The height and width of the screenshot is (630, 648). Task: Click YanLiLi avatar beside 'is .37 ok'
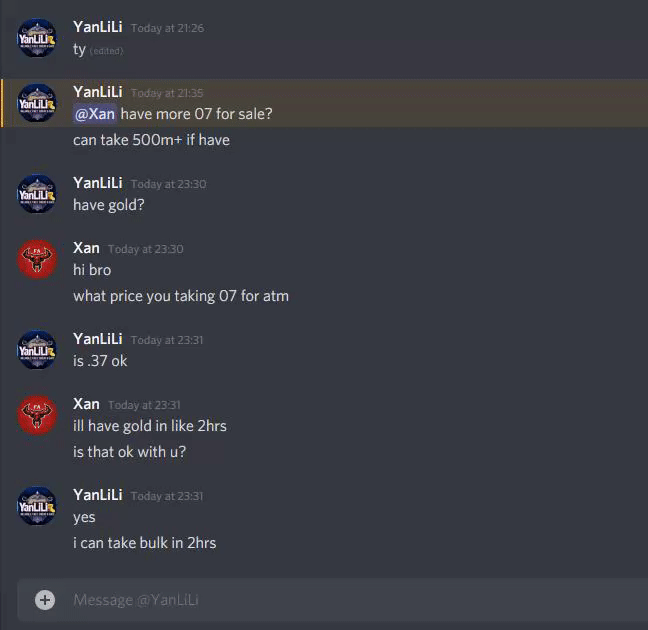37,350
